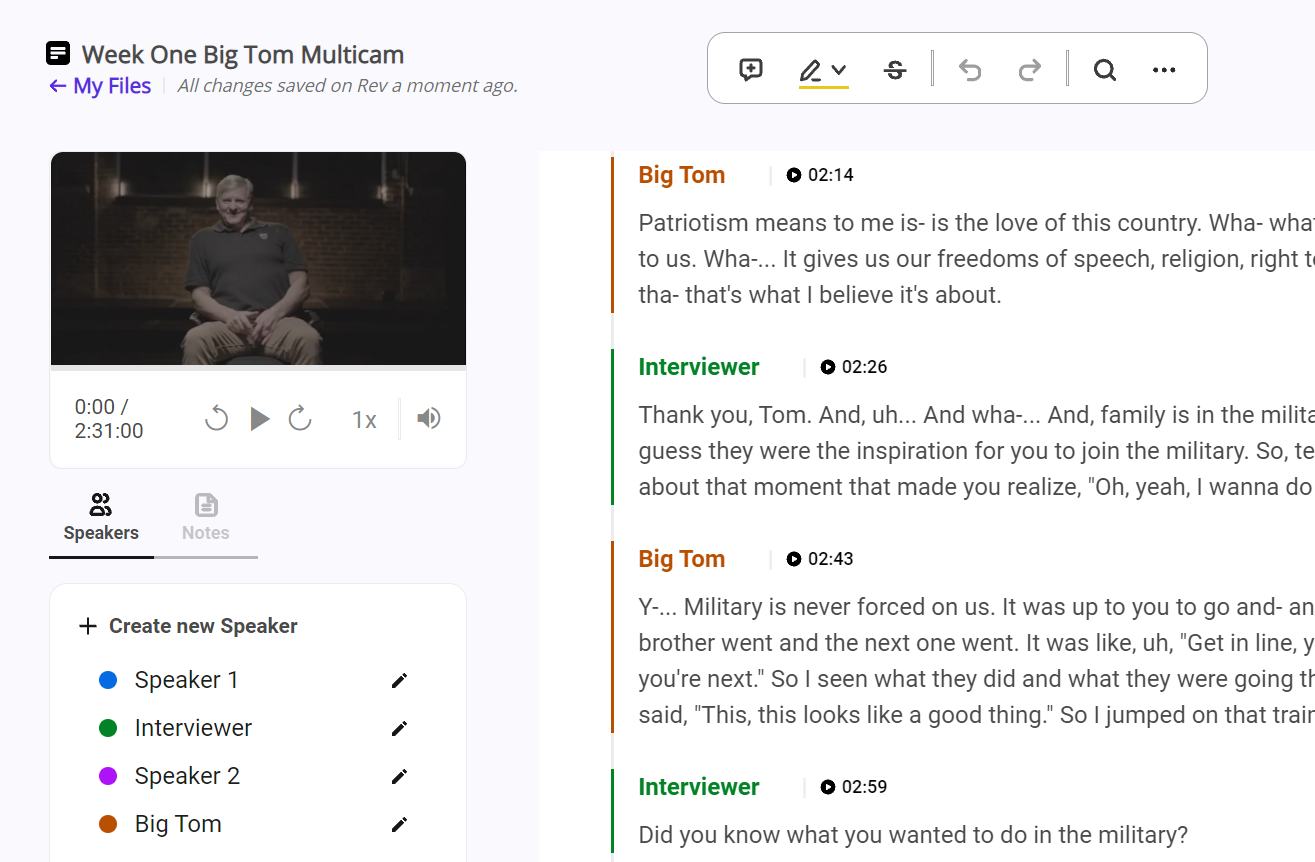Select the Speakers tab
The width and height of the screenshot is (1315, 862).
[101, 518]
